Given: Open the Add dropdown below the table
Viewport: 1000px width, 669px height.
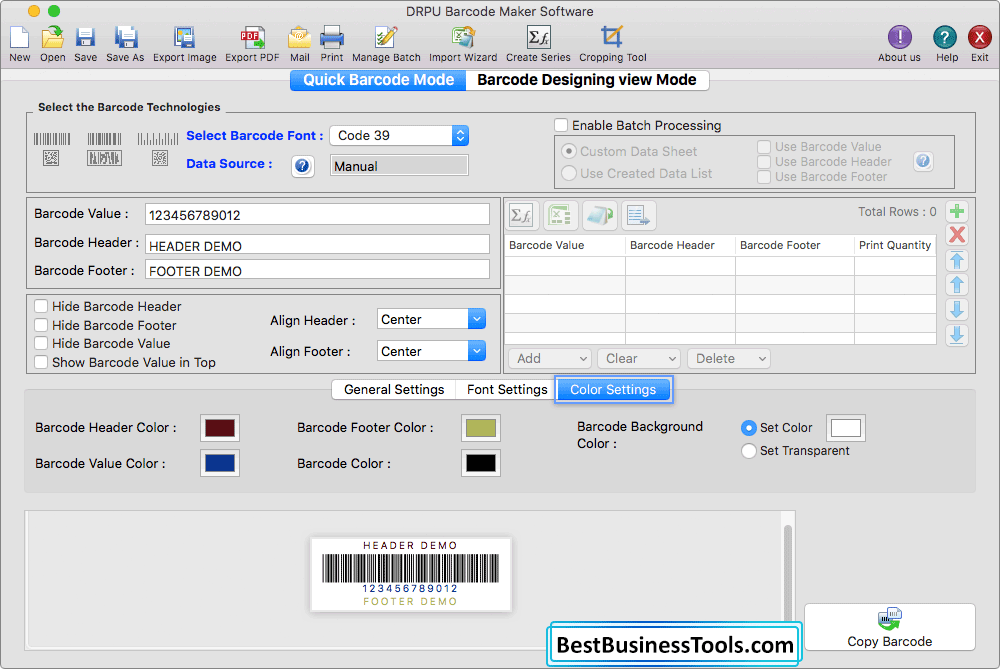Looking at the screenshot, I should 550,358.
